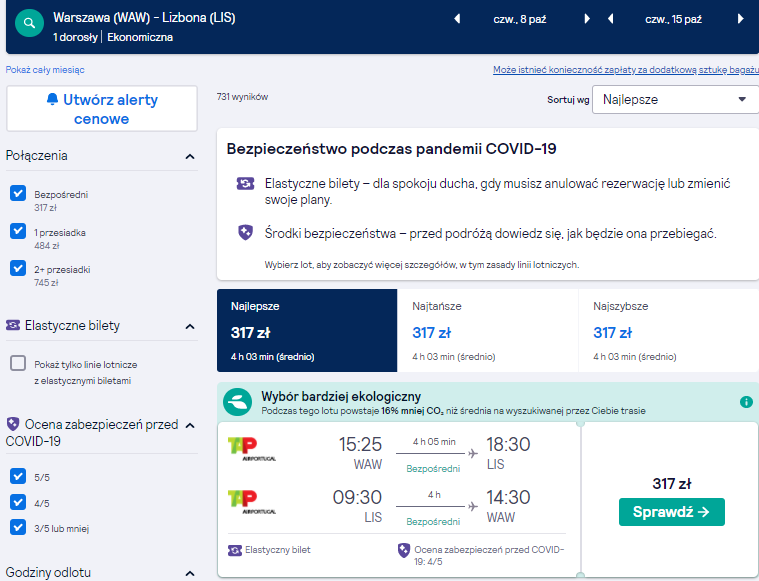Click return Bezpośredni label under 4 h
This screenshot has width=759, height=581.
point(433,522)
